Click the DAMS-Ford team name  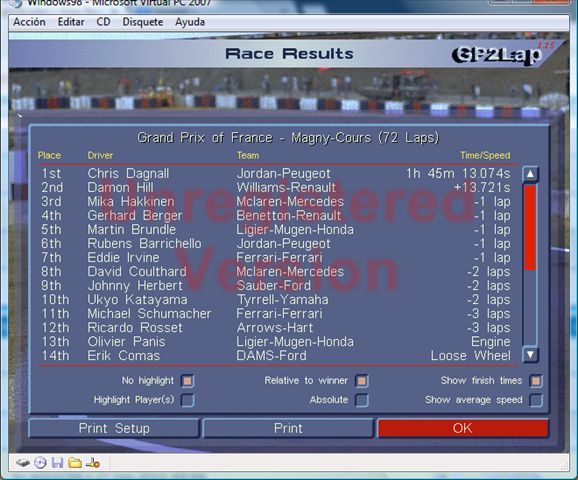coord(271,356)
